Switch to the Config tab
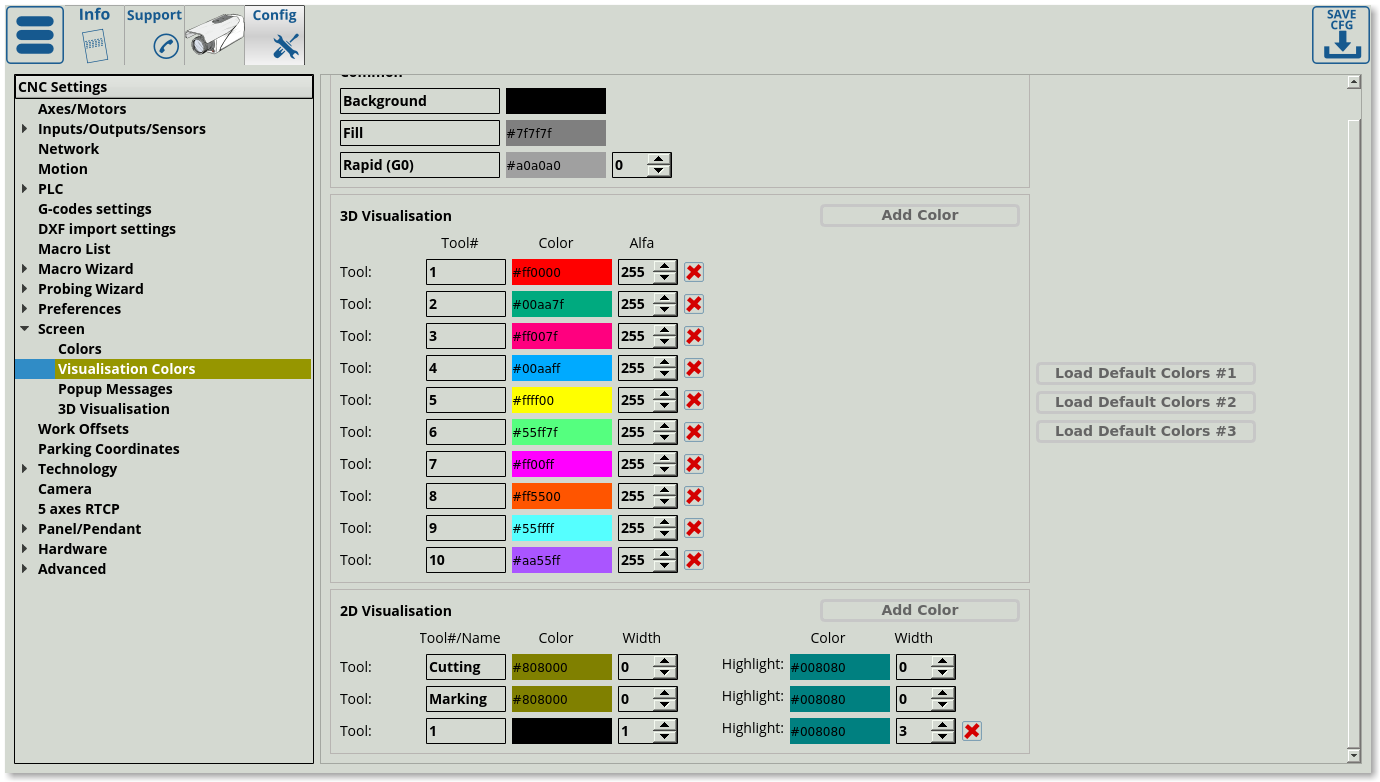Image resolution: width=1380 pixels, height=782 pixels. [x=275, y=35]
